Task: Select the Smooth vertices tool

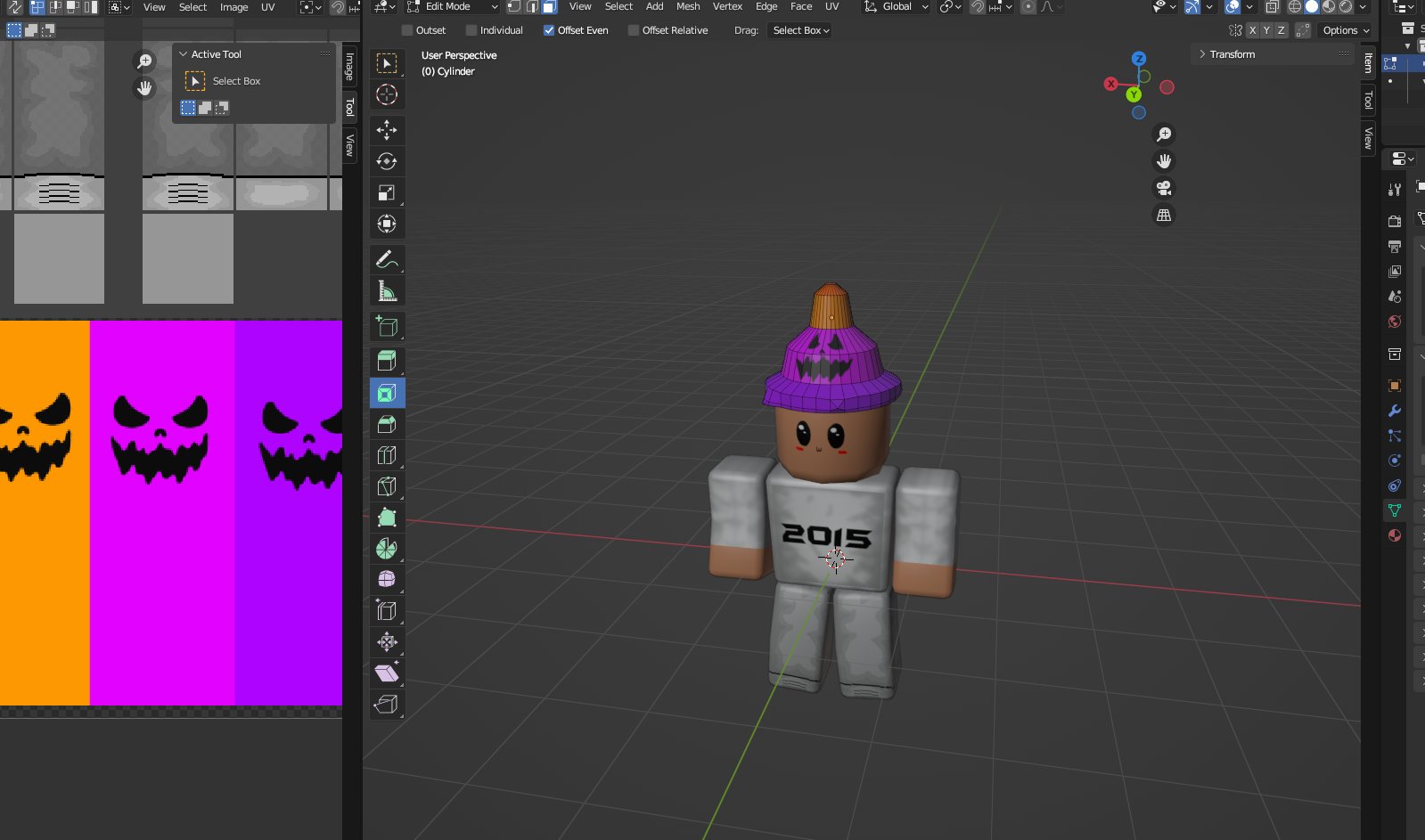Action: point(387,579)
